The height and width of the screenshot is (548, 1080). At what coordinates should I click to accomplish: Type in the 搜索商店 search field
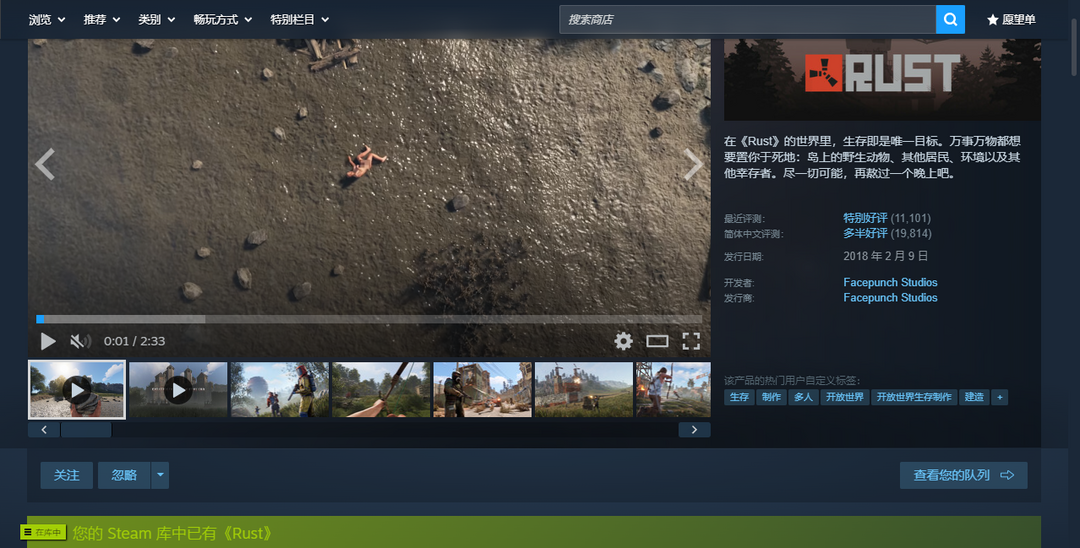[x=747, y=19]
